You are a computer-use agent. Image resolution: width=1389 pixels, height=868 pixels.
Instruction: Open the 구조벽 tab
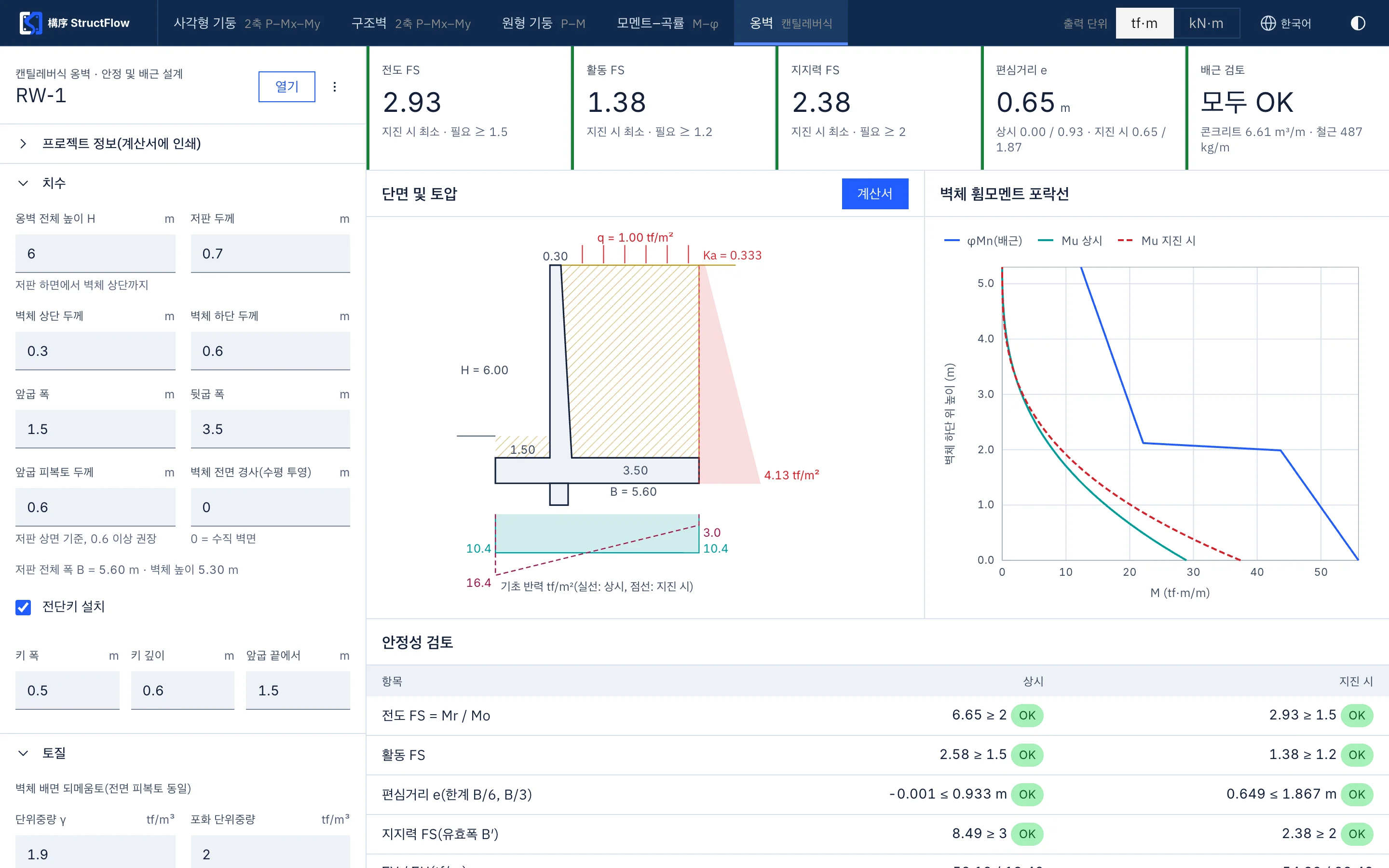[x=411, y=23]
